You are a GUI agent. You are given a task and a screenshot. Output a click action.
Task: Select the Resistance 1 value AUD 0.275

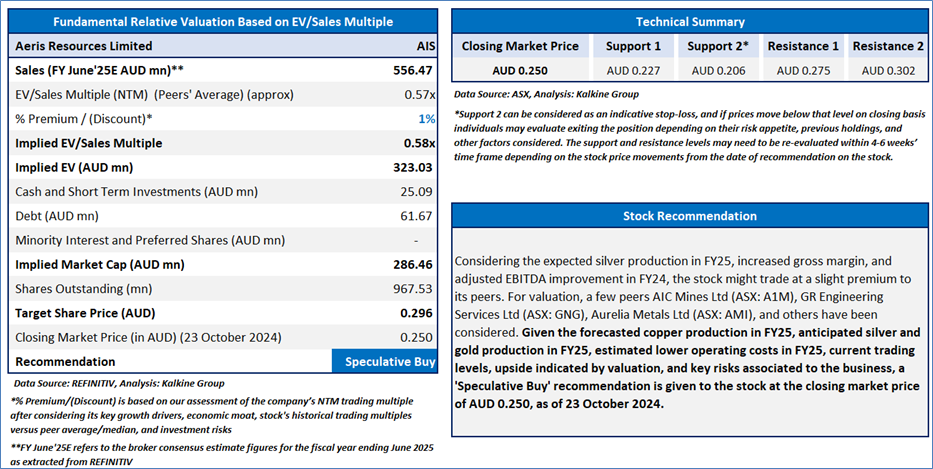(x=803, y=70)
